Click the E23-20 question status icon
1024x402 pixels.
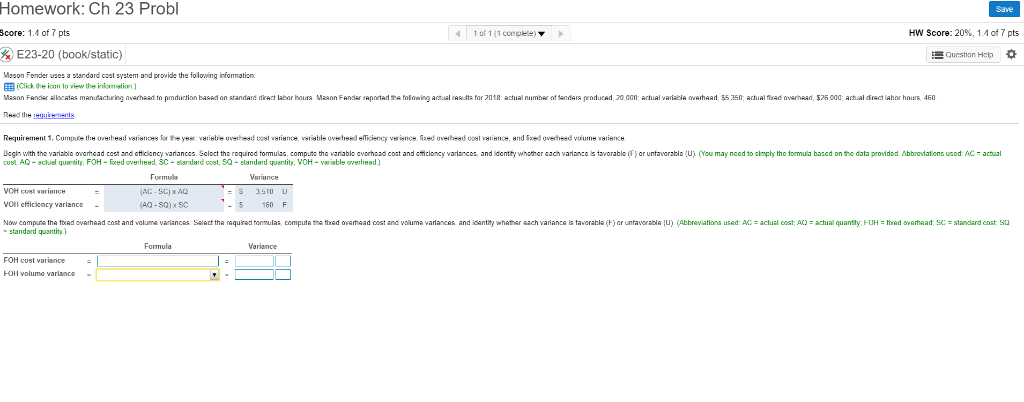[x=7, y=54]
